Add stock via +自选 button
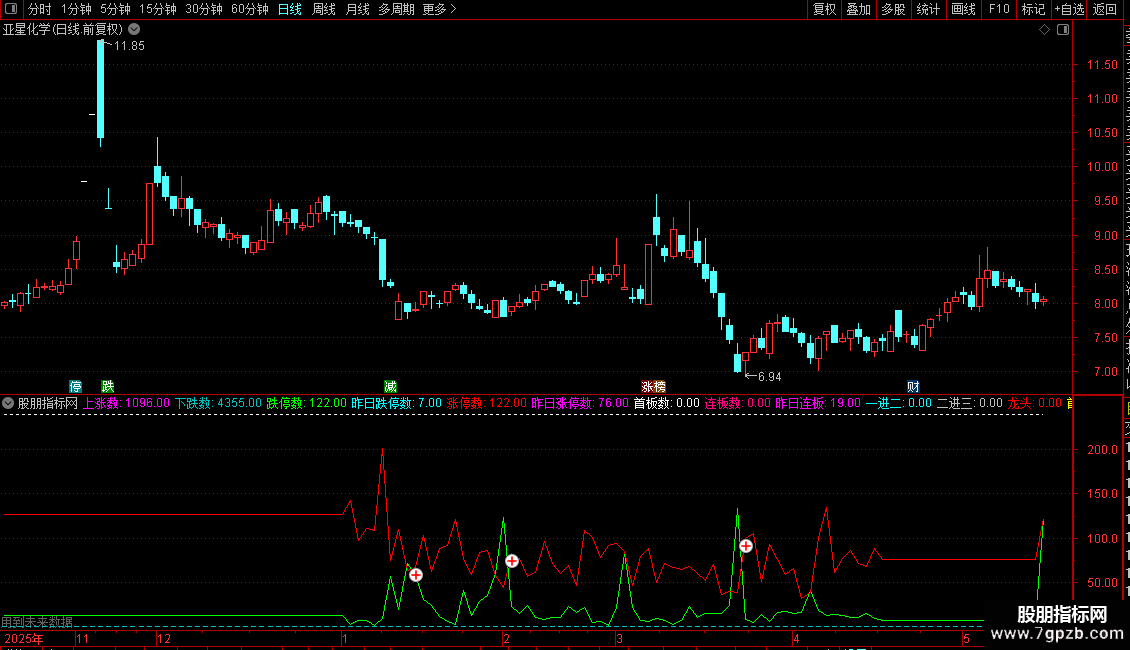 tap(1069, 9)
